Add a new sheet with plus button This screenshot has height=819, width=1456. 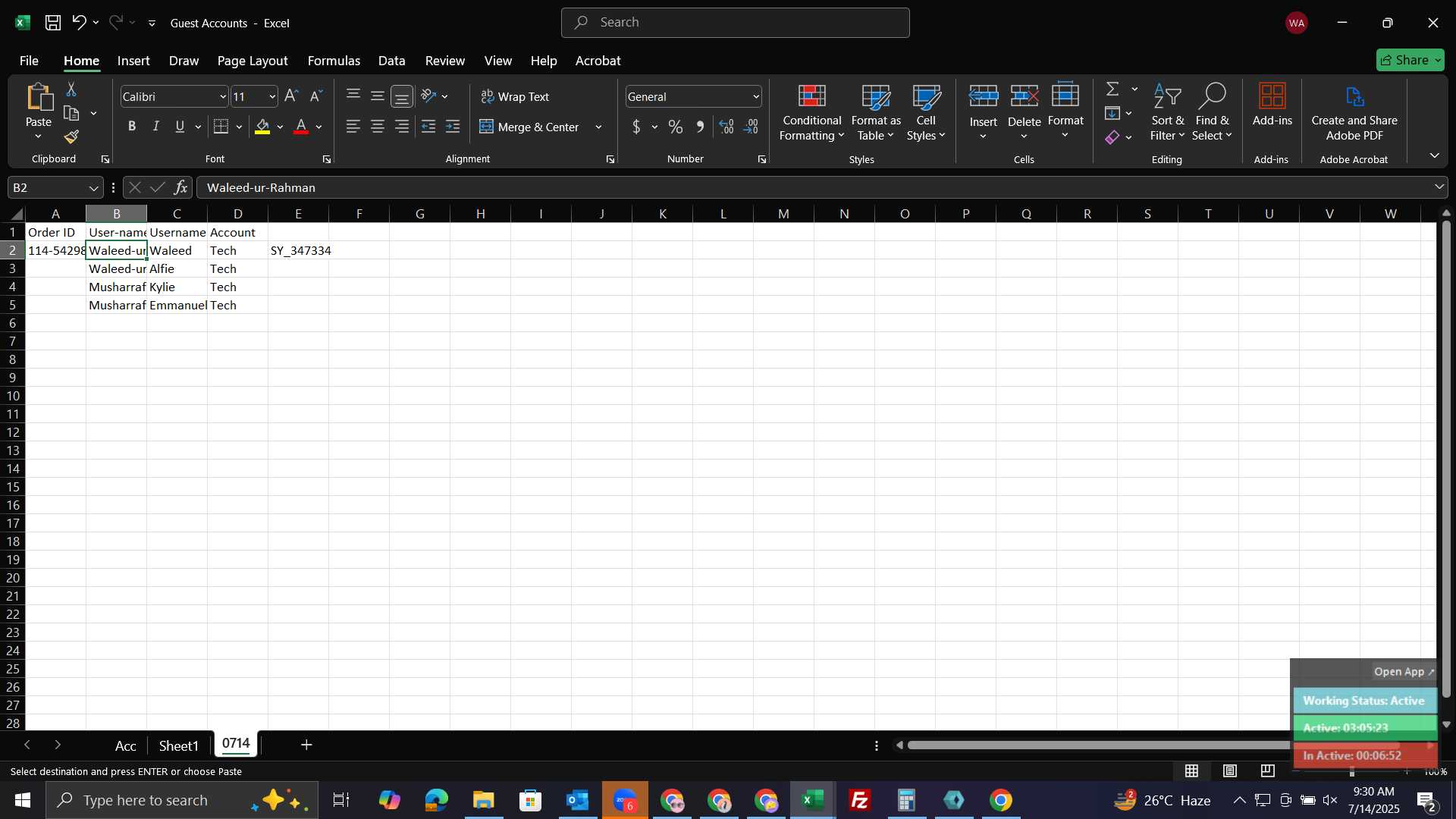pos(306,745)
